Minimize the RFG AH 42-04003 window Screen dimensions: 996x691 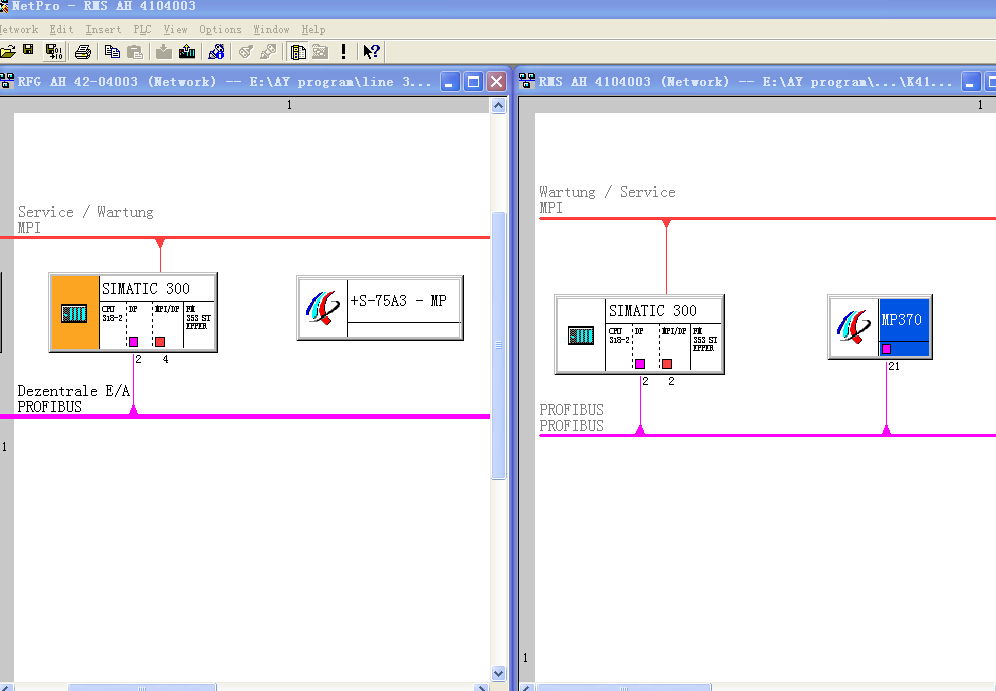tap(450, 82)
